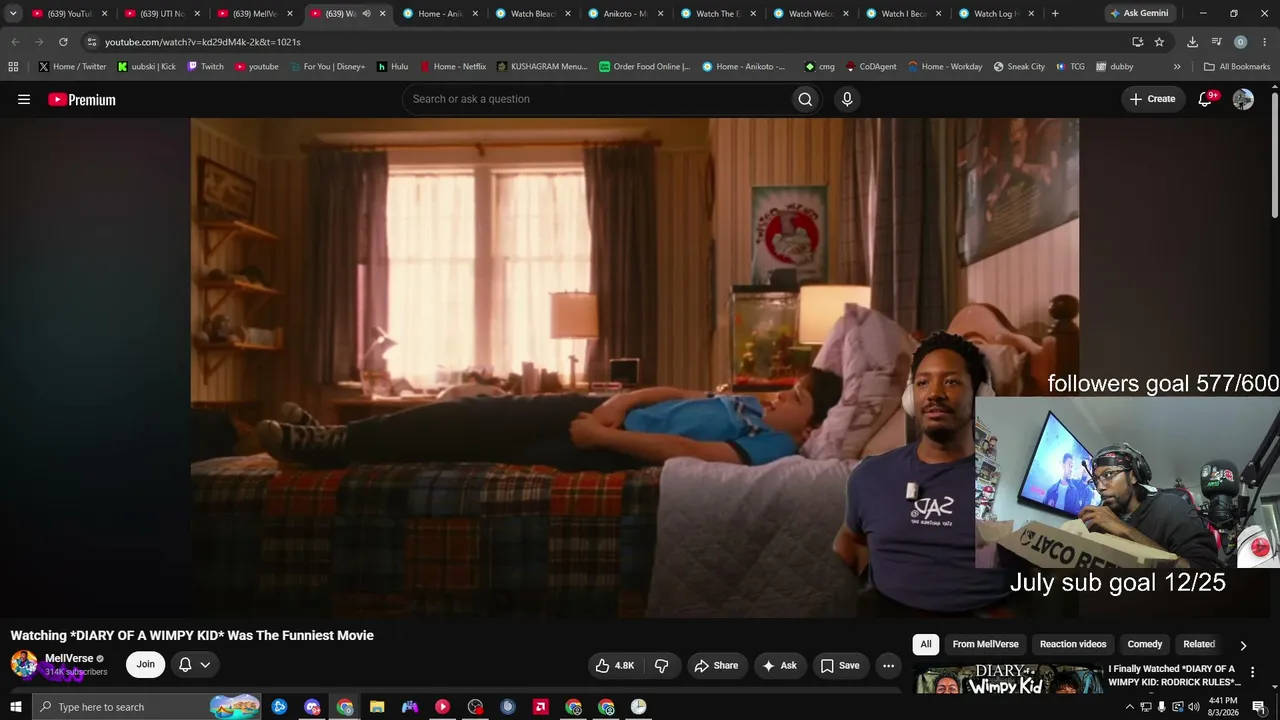Show next filter chips with the arrow
The height and width of the screenshot is (720, 1280).
click(1243, 645)
